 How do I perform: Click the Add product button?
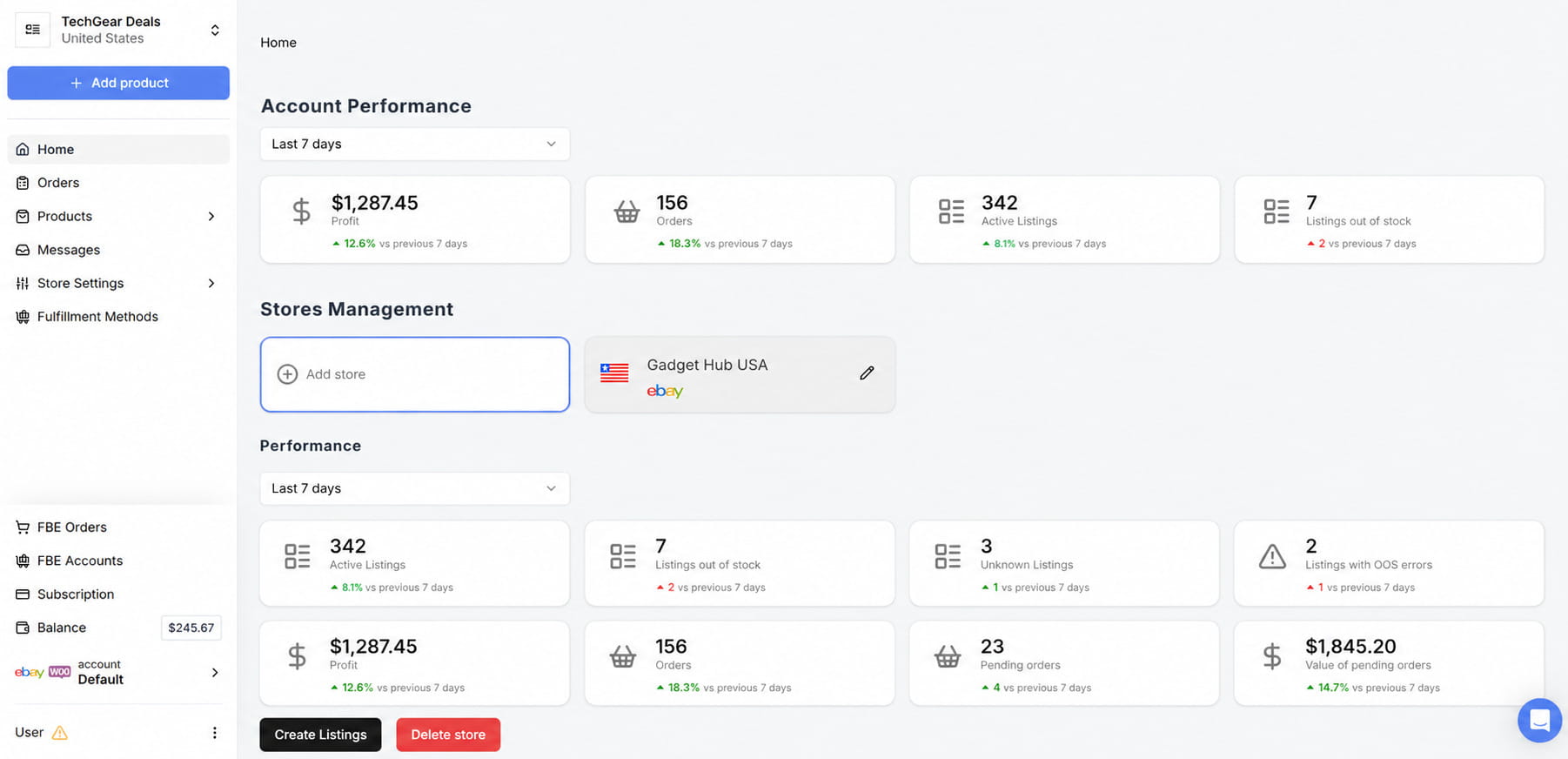coord(118,83)
